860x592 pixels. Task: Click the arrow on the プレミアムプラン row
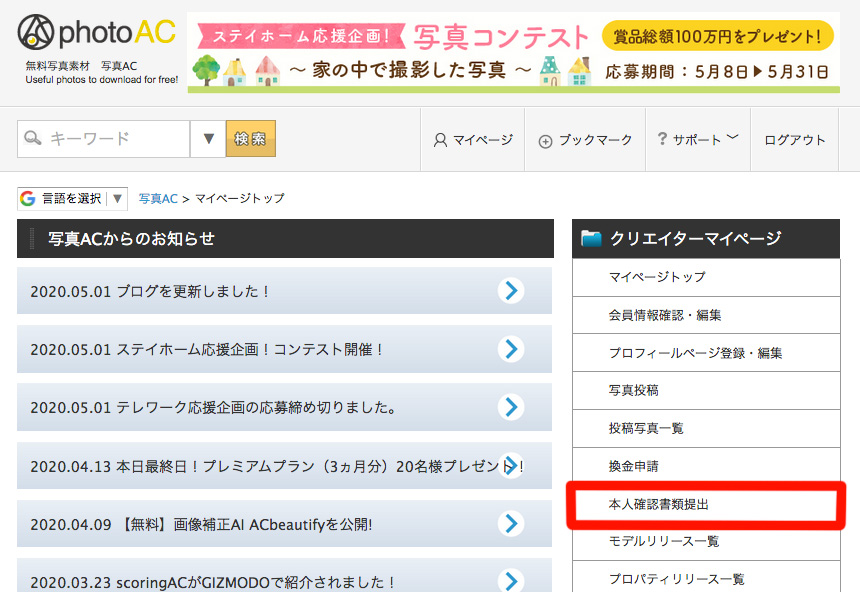(x=511, y=465)
